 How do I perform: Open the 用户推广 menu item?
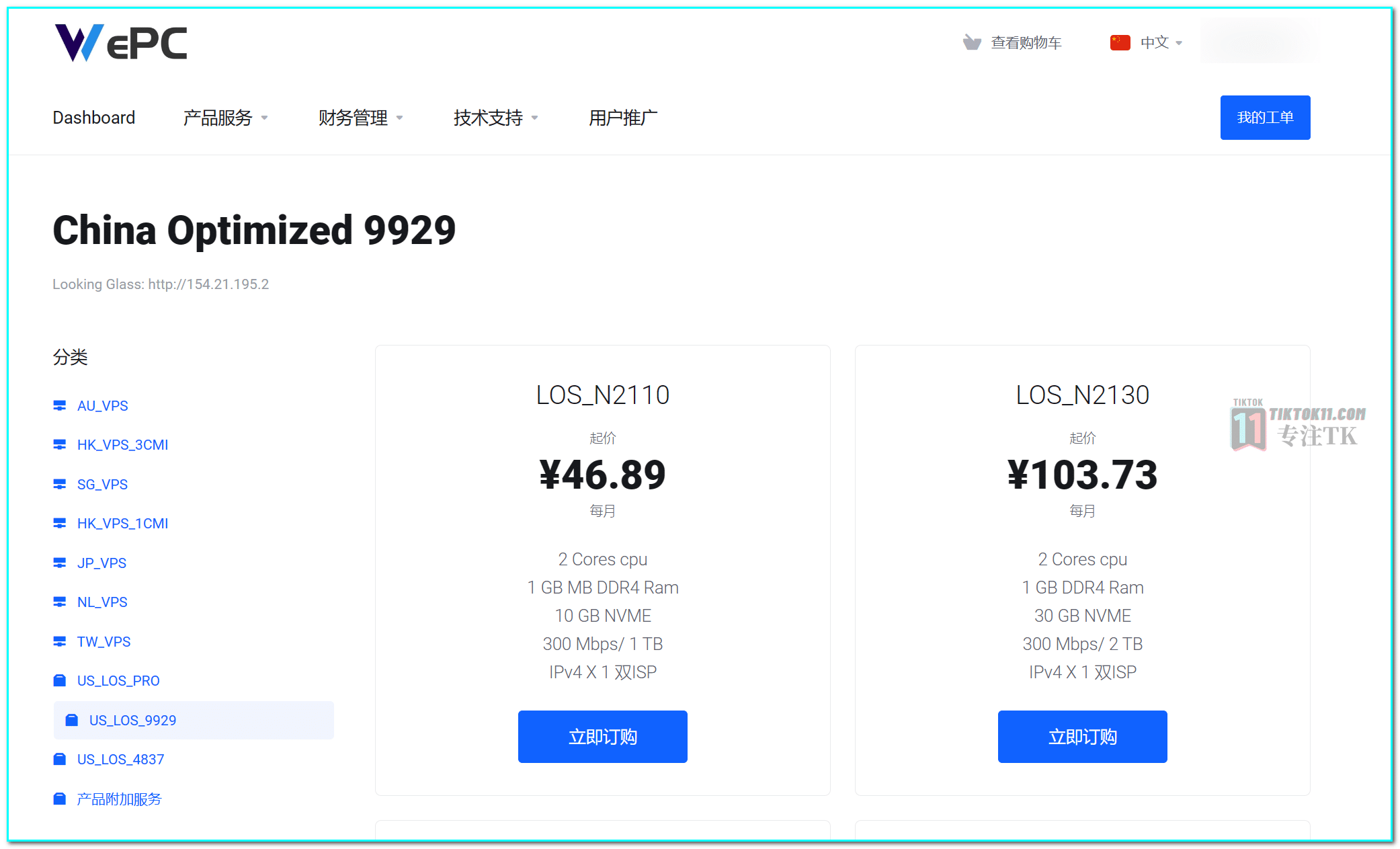click(623, 118)
